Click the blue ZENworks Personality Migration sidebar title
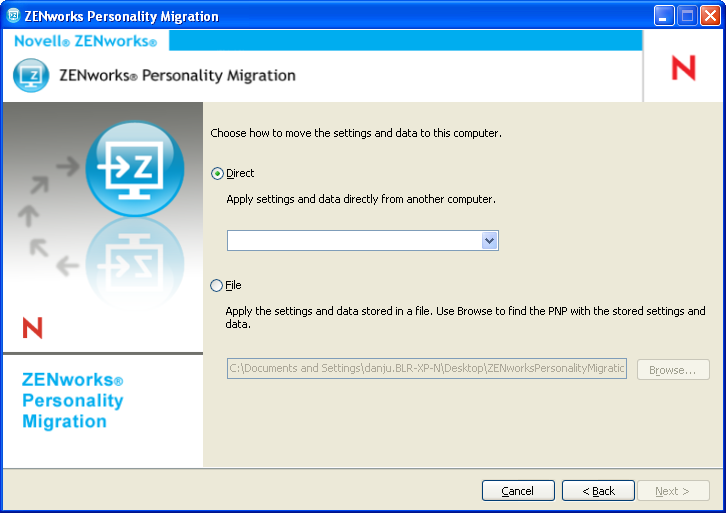 (x=73, y=400)
